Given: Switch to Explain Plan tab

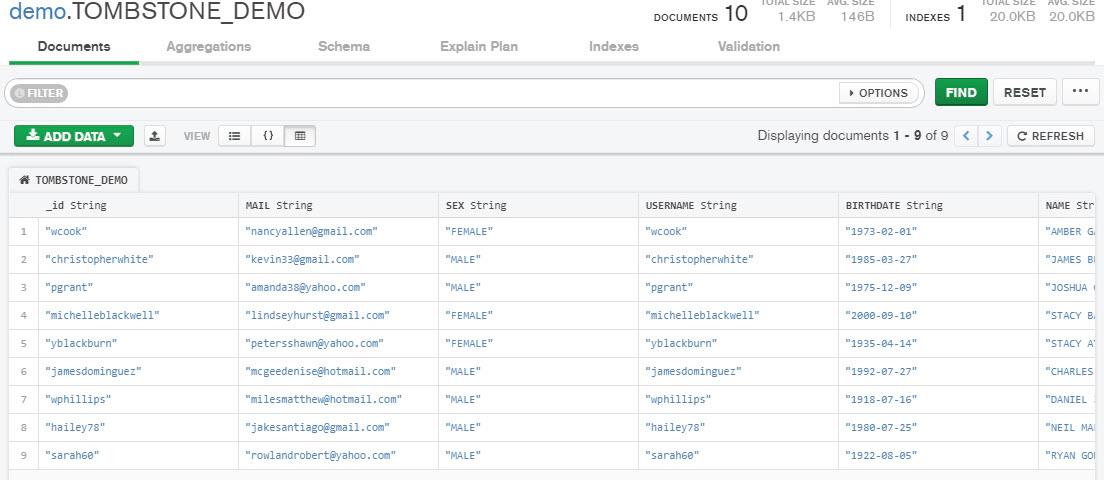Looking at the screenshot, I should click(x=479, y=46).
